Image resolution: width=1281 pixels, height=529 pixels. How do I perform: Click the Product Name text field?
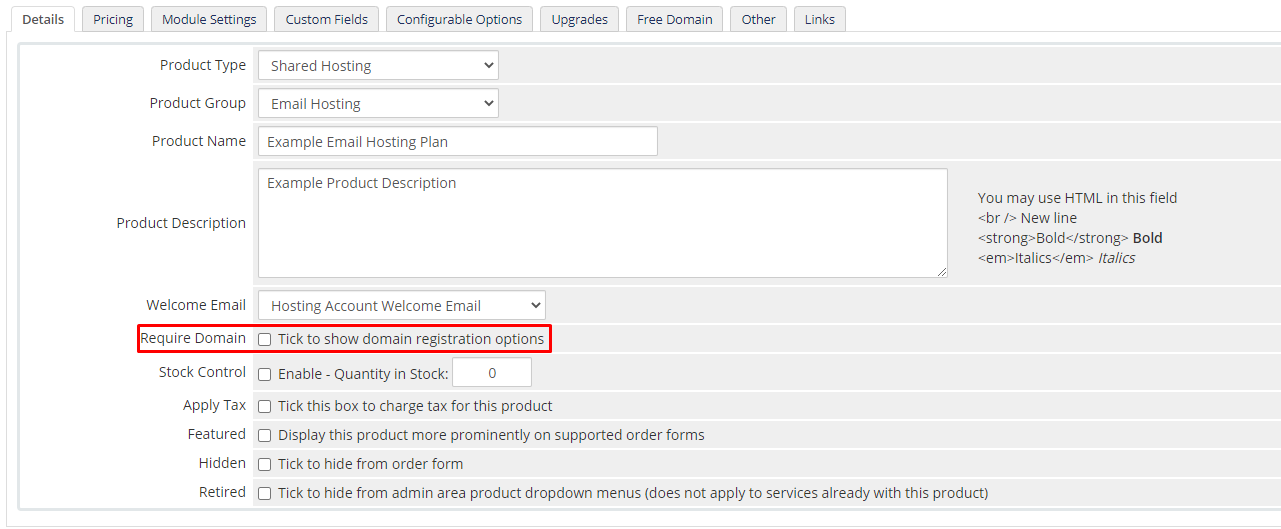[457, 142]
